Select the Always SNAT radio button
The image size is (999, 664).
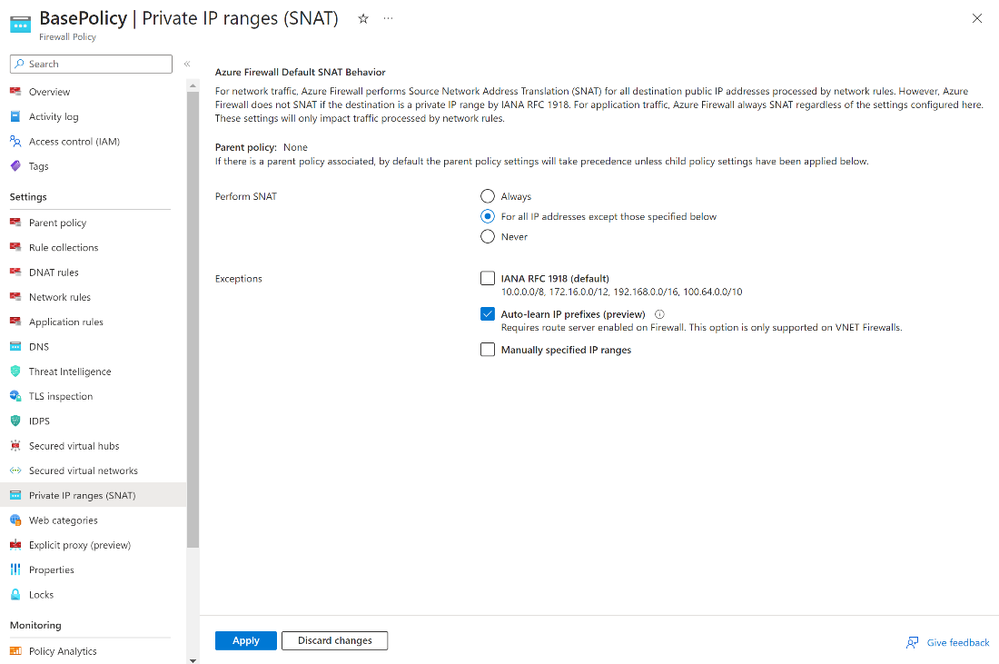(487, 196)
